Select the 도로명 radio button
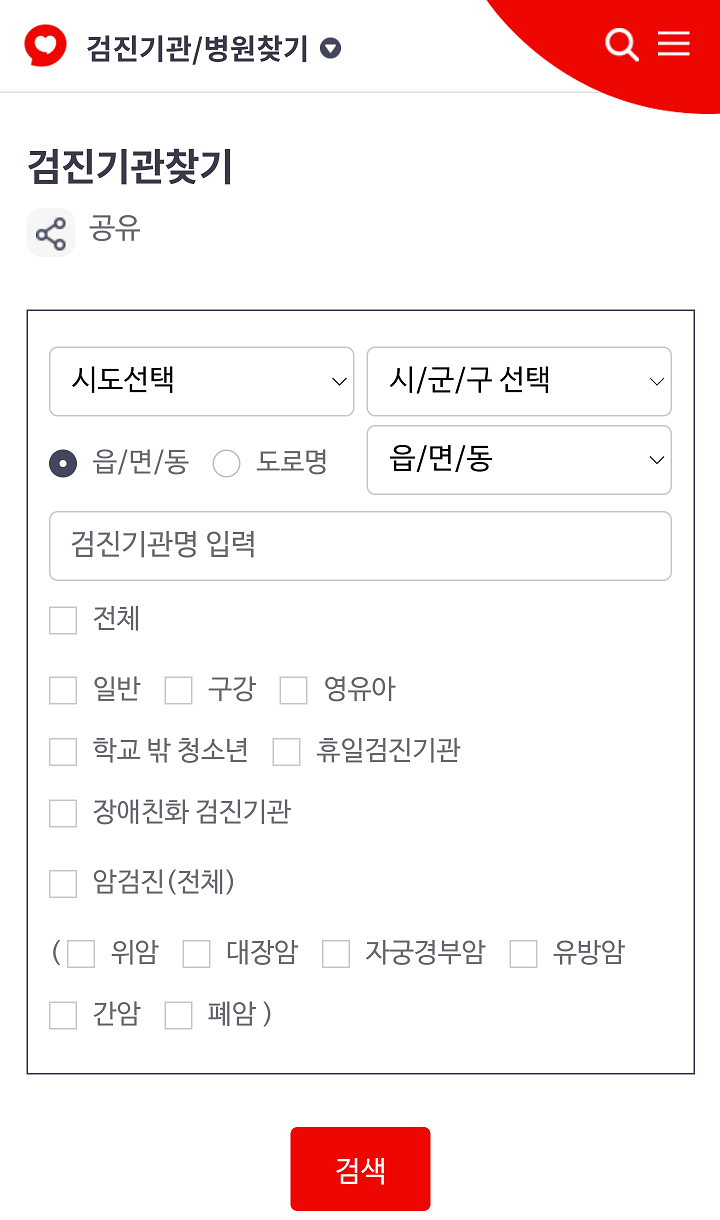Screen dimensions: 720x1220 227,463
